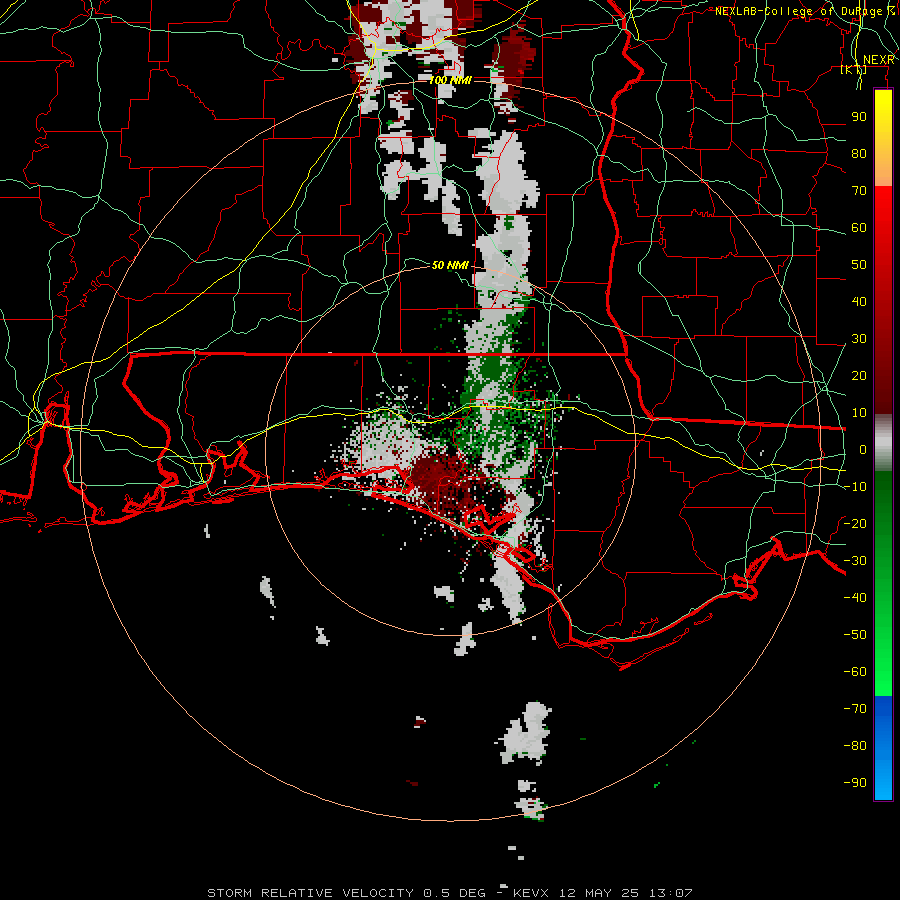Click the 13:07 timestamp in the caption
Image resolution: width=900 pixels, height=900 pixels.
click(x=671, y=893)
